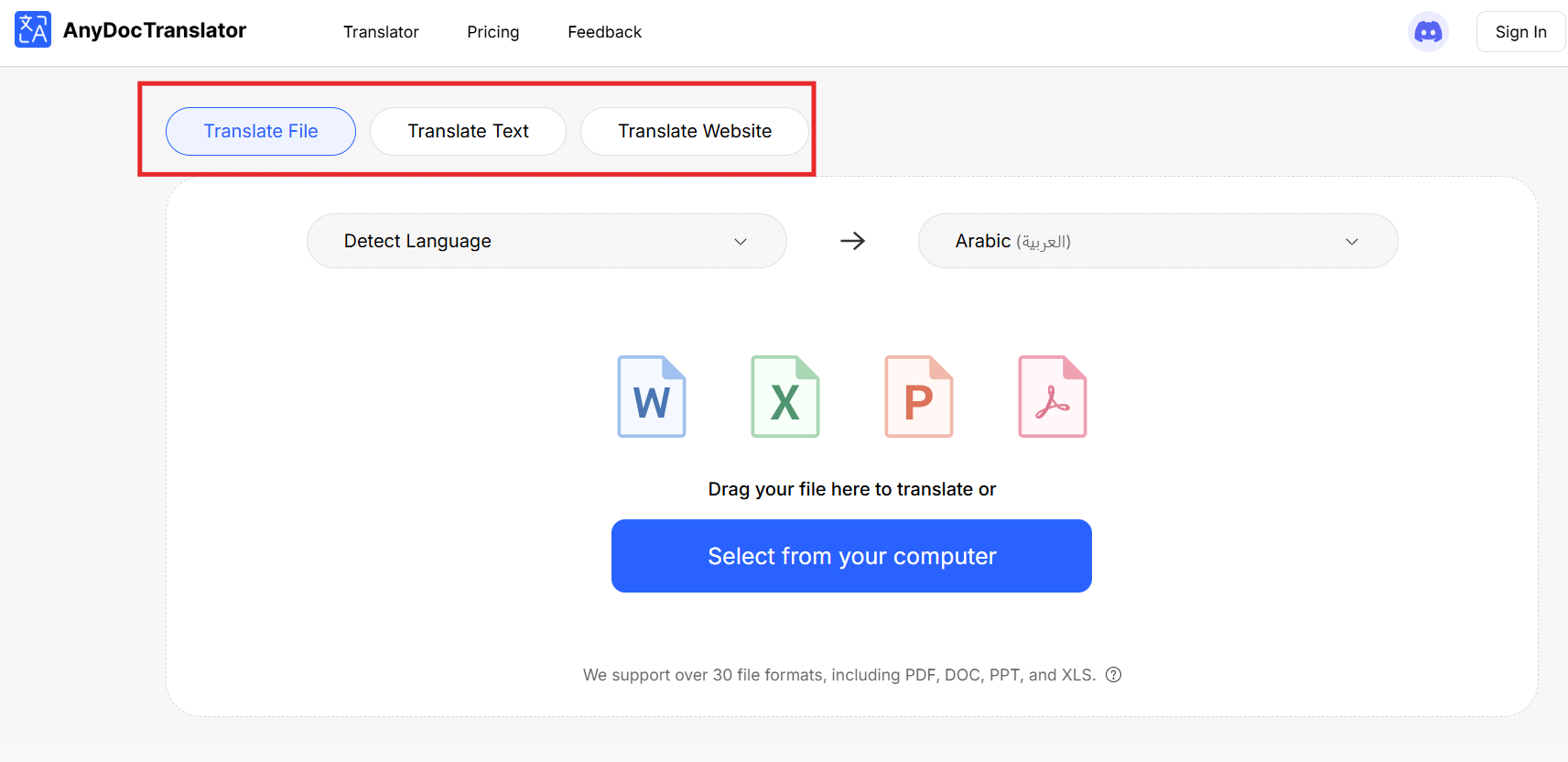Open the Discord community icon
1568x762 pixels.
[1428, 32]
